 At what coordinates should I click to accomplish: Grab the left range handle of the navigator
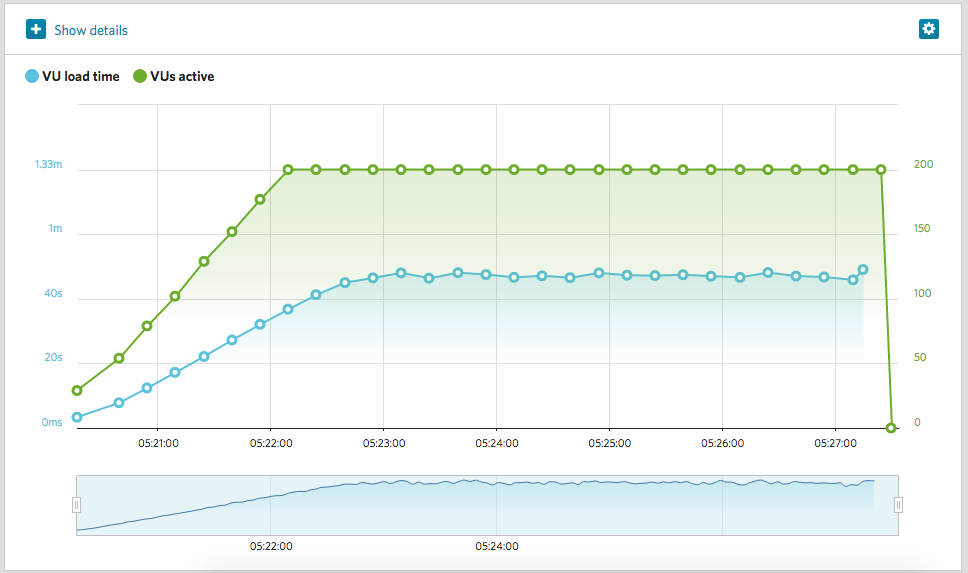pos(77,505)
